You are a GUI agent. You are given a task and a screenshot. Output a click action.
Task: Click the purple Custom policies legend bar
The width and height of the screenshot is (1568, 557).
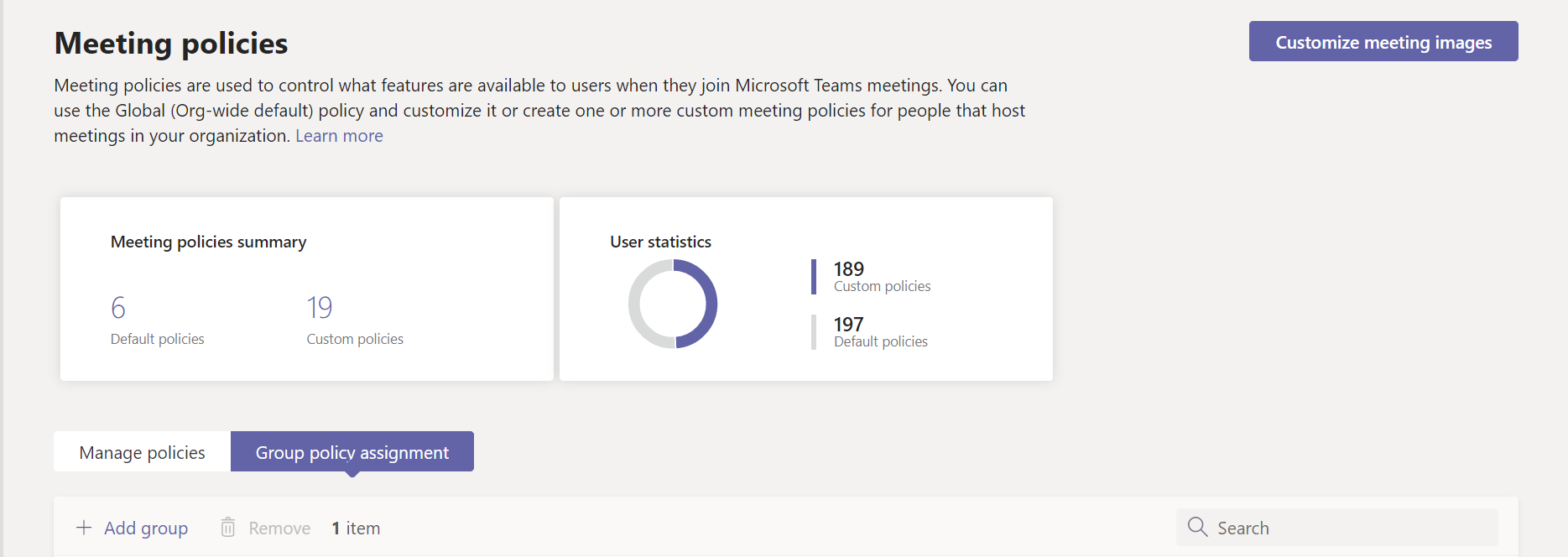pyautogui.click(x=814, y=277)
